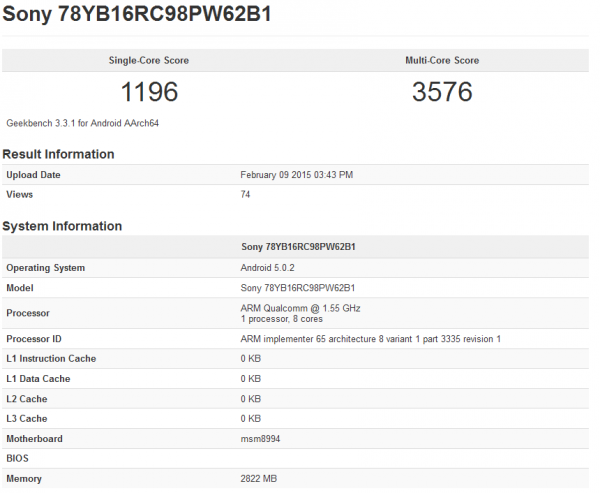Viewport: 600px width, 493px height.
Task: Select the Operating System label
Action: [46, 268]
